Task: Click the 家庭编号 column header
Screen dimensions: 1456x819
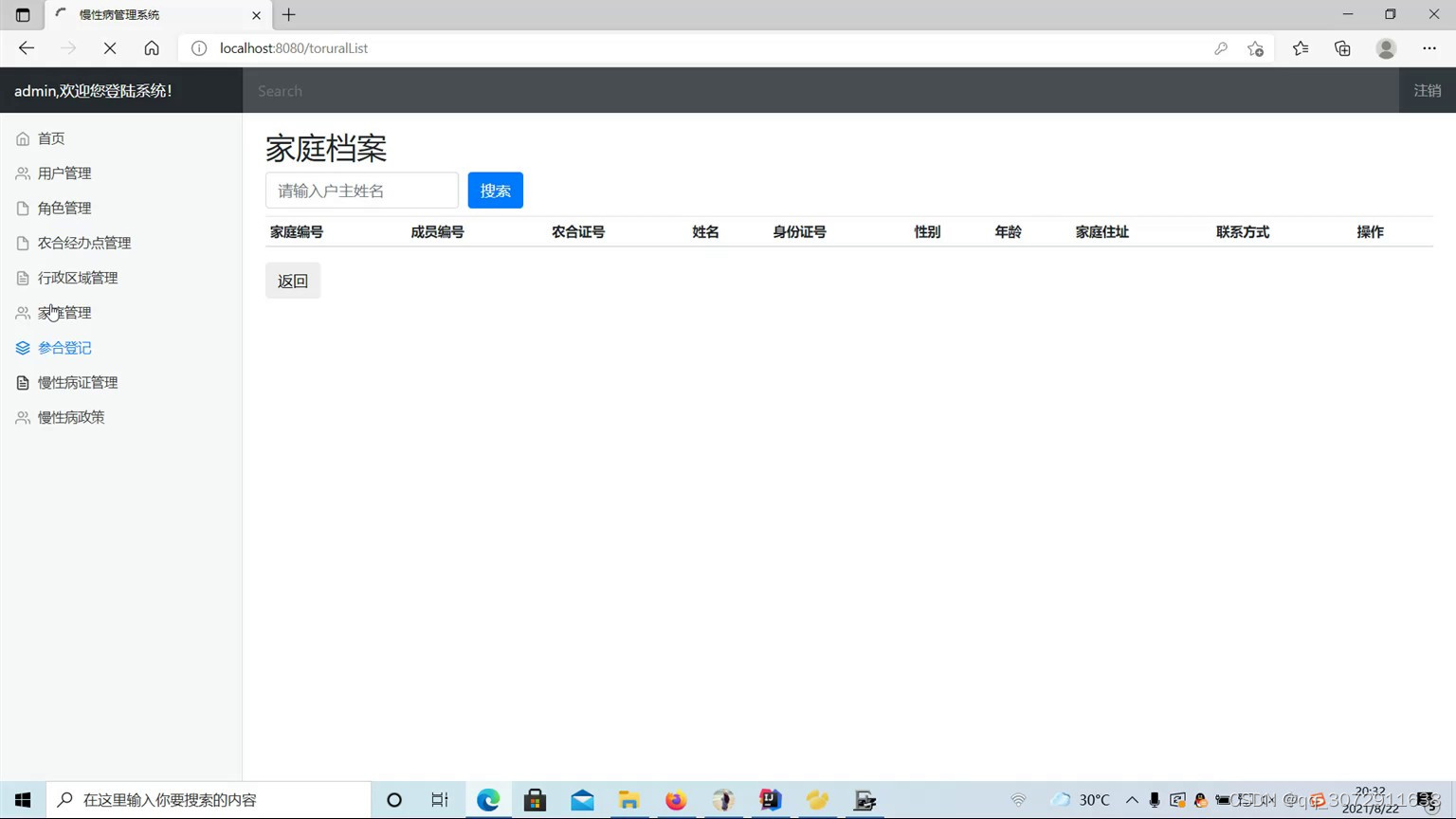Action: tap(297, 232)
